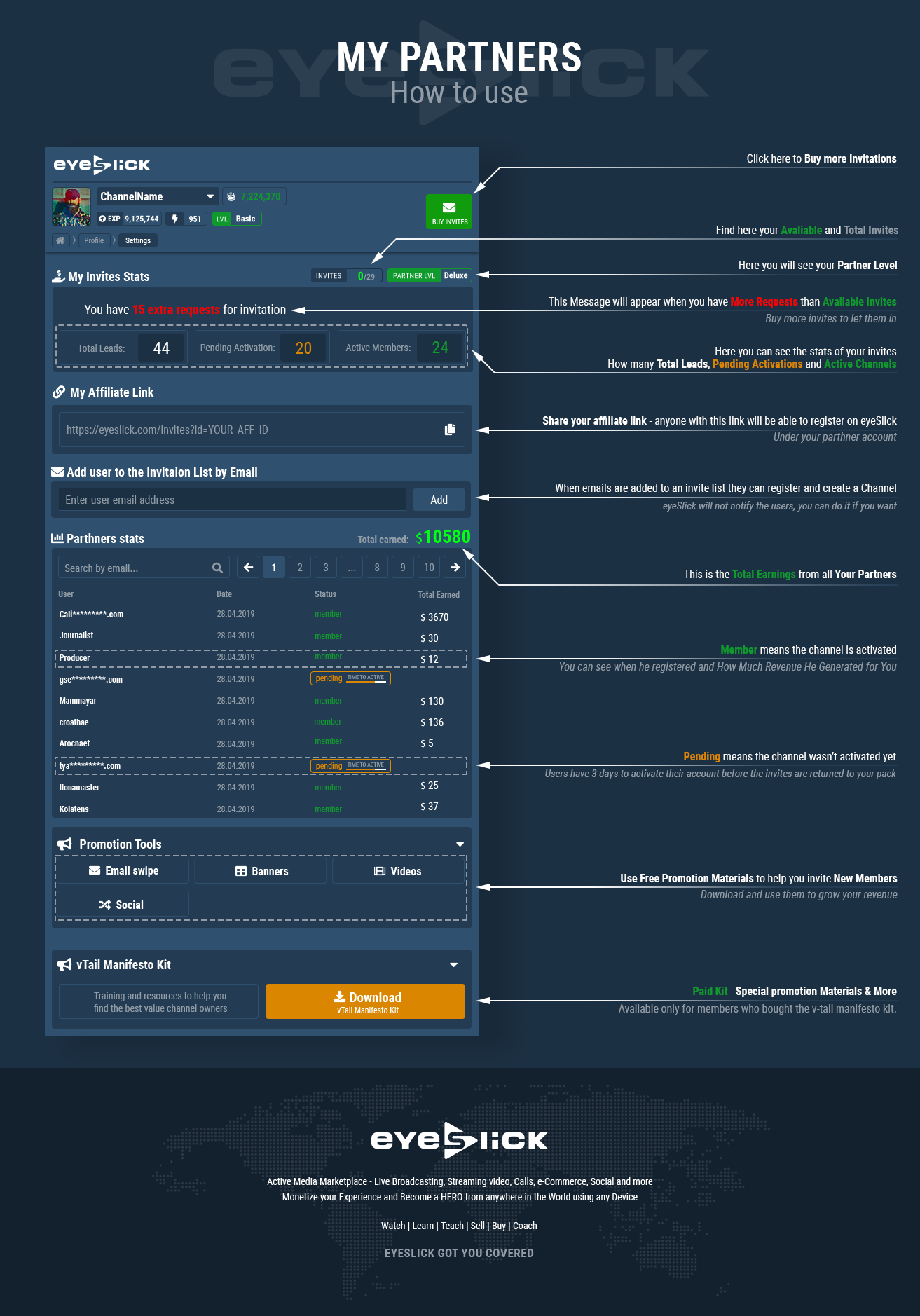This screenshot has height=1316, width=920.
Task: Select page 8 in pagination
Action: (377, 568)
